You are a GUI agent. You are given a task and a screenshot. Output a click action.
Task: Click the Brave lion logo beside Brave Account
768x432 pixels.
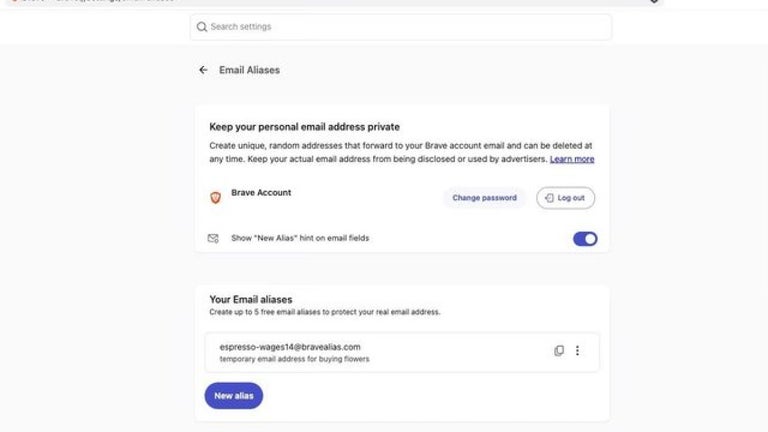click(216, 197)
